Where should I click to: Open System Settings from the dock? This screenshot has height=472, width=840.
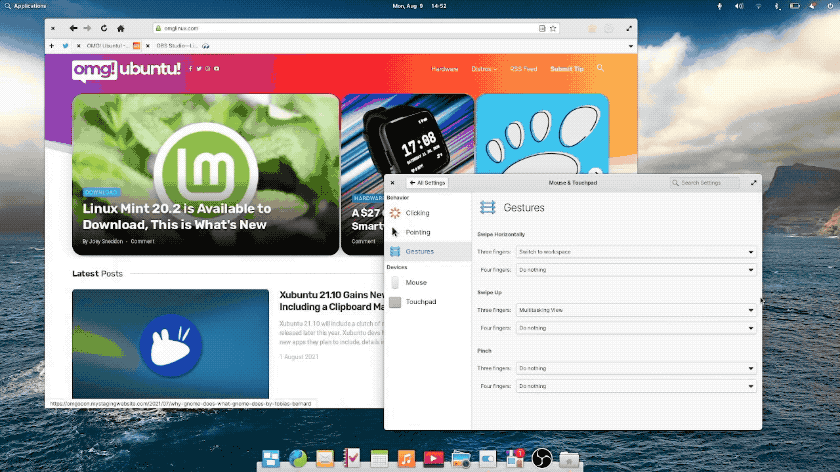(488, 459)
